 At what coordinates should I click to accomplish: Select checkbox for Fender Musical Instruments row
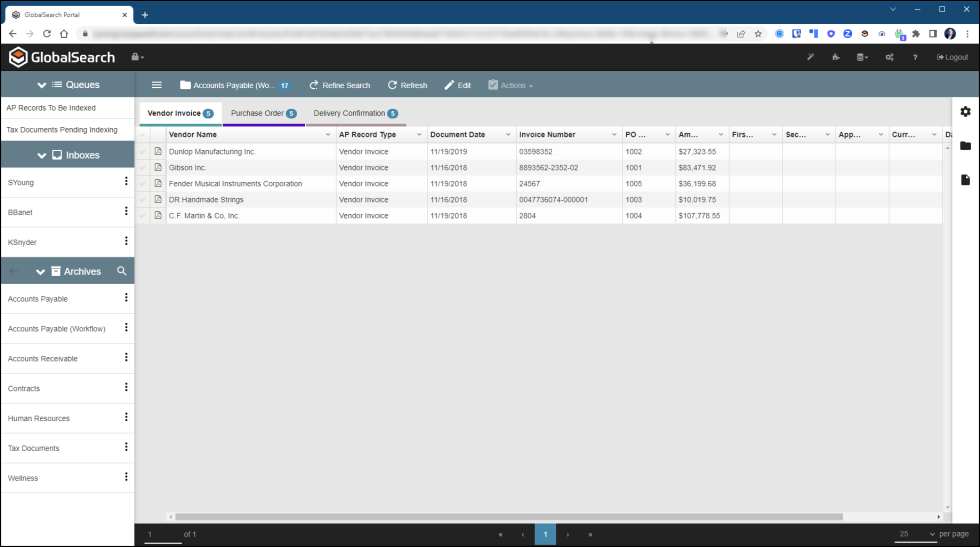[142, 183]
